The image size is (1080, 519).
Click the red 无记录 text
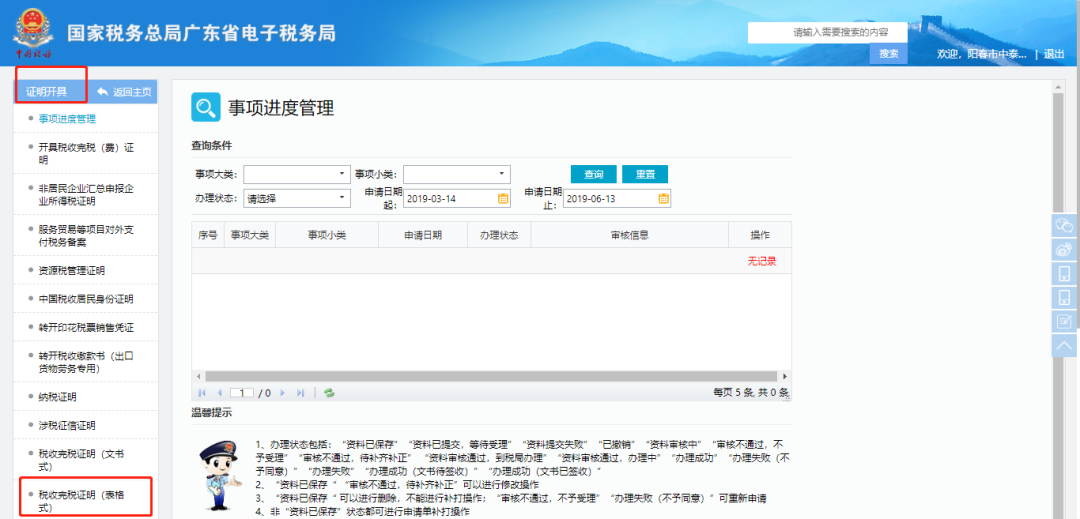pyautogui.click(x=762, y=262)
